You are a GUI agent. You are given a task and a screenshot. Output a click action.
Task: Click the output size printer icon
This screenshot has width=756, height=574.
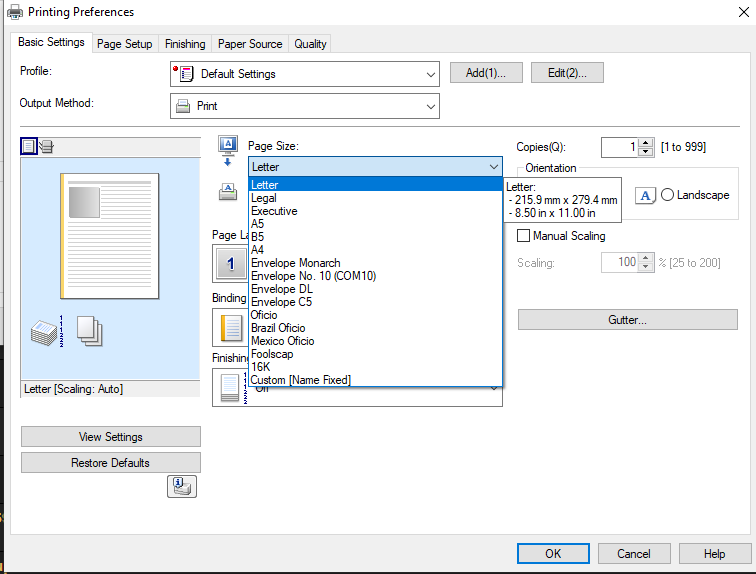point(228,192)
